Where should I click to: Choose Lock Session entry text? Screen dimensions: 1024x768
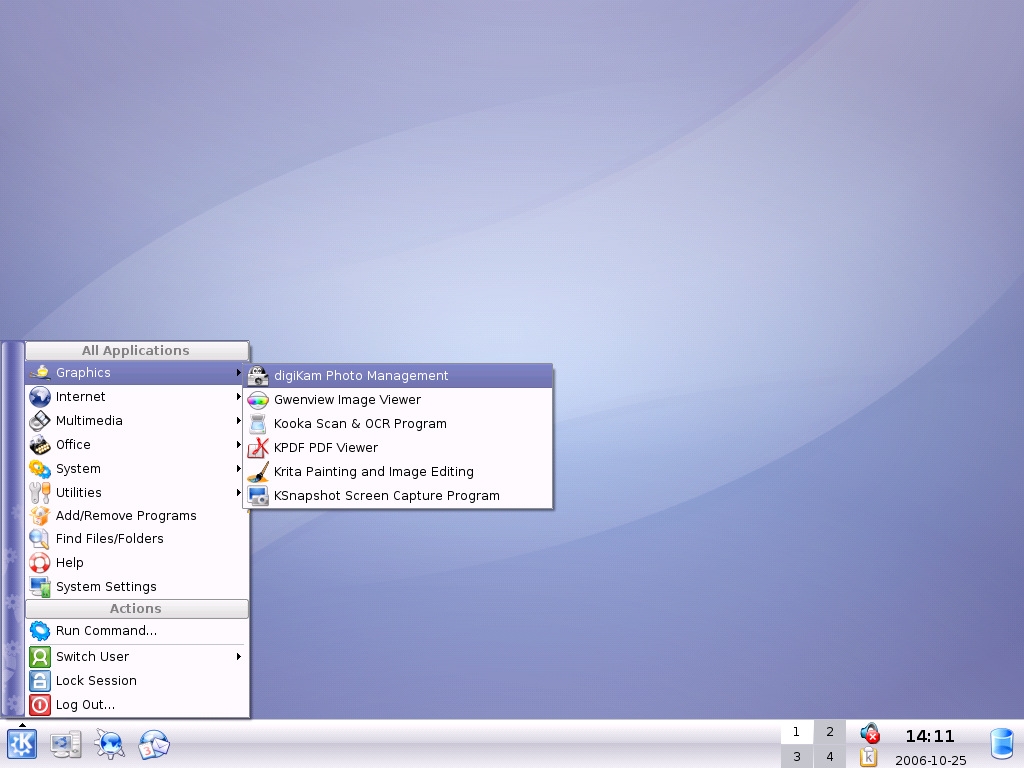97,681
